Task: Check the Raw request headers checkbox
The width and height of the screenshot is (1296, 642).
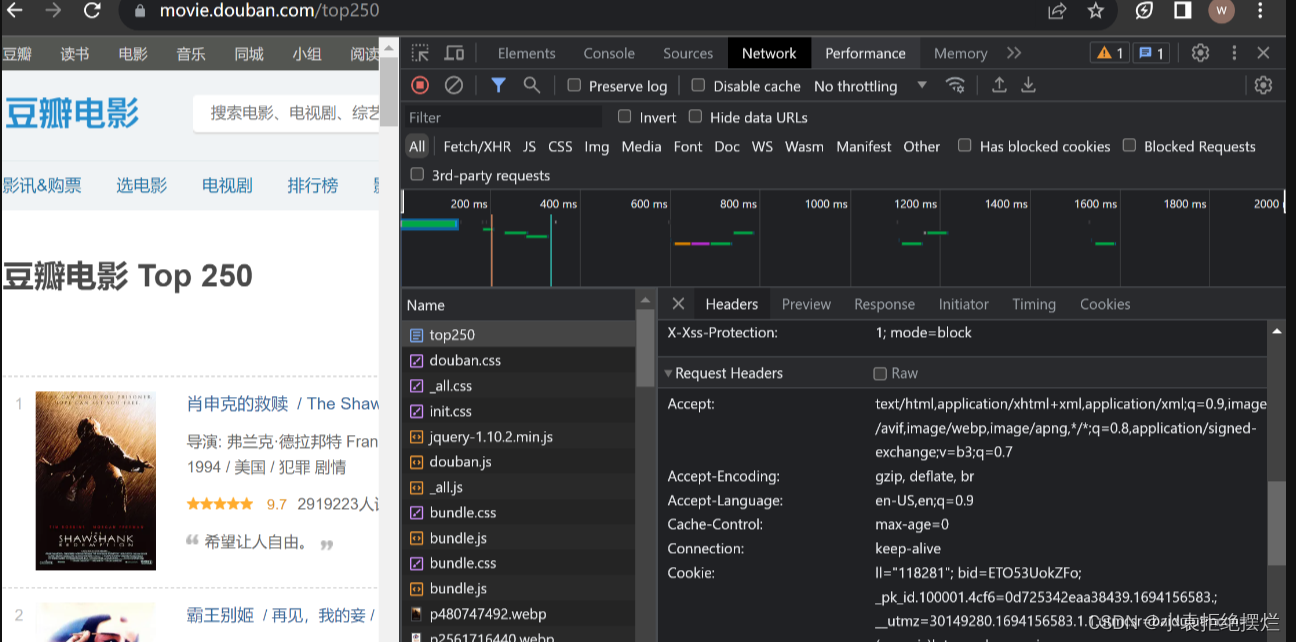Action: pyautogui.click(x=880, y=373)
